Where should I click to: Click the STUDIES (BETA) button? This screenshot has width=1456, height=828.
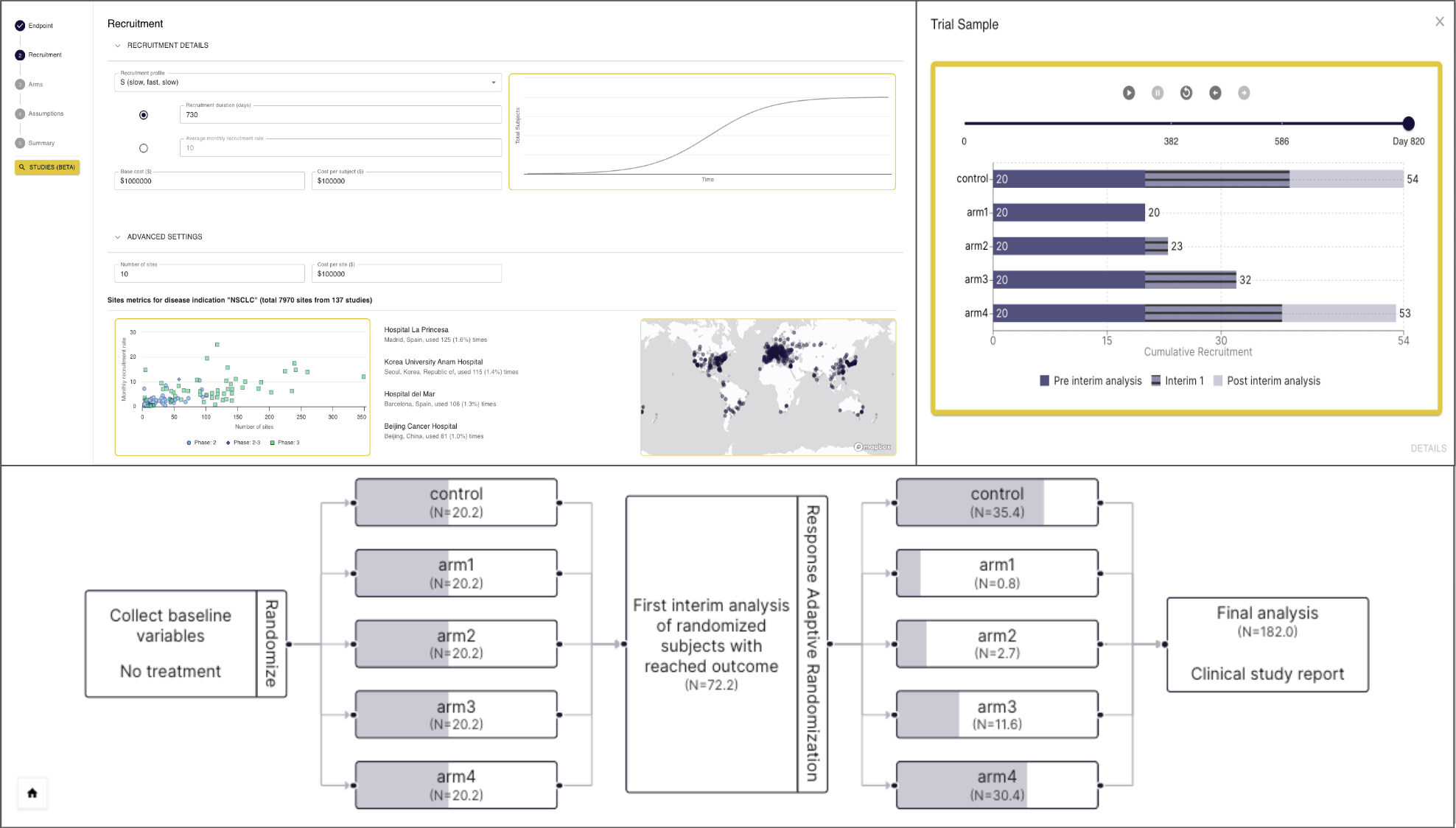coord(47,167)
